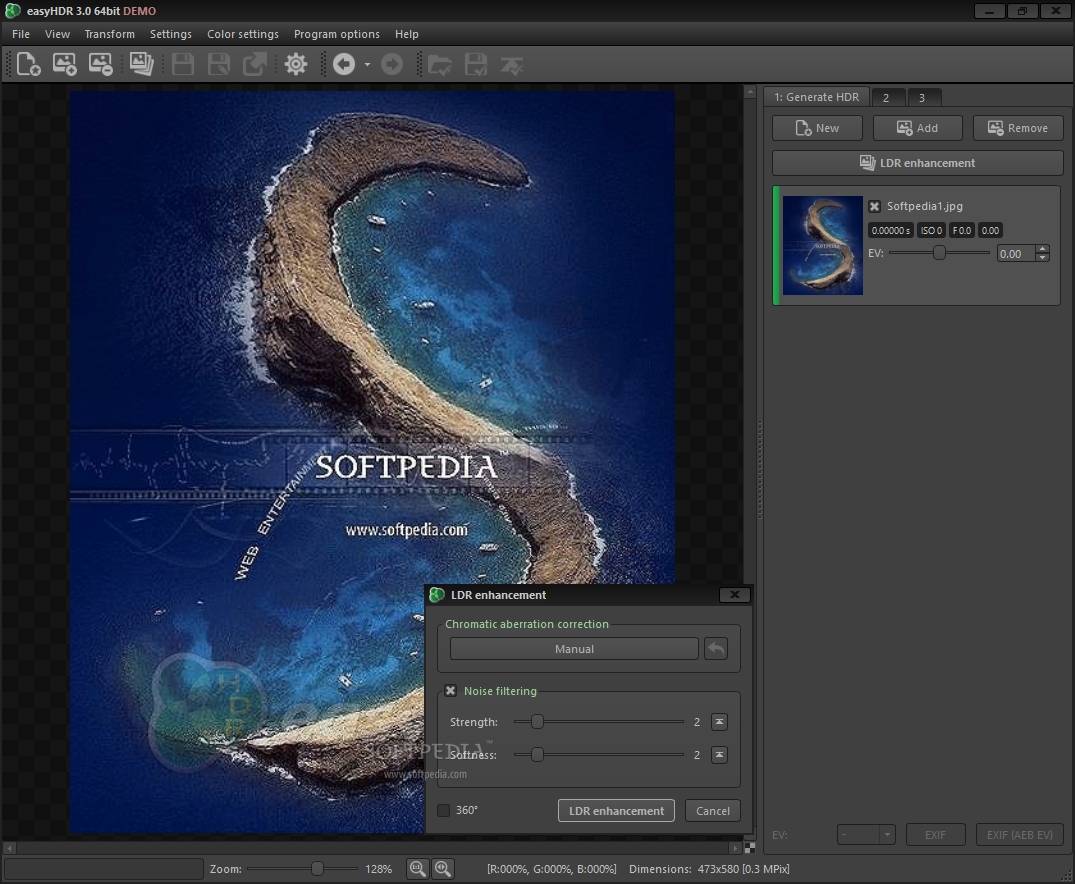
Task: Click the New button in side panel
Action: click(x=817, y=128)
